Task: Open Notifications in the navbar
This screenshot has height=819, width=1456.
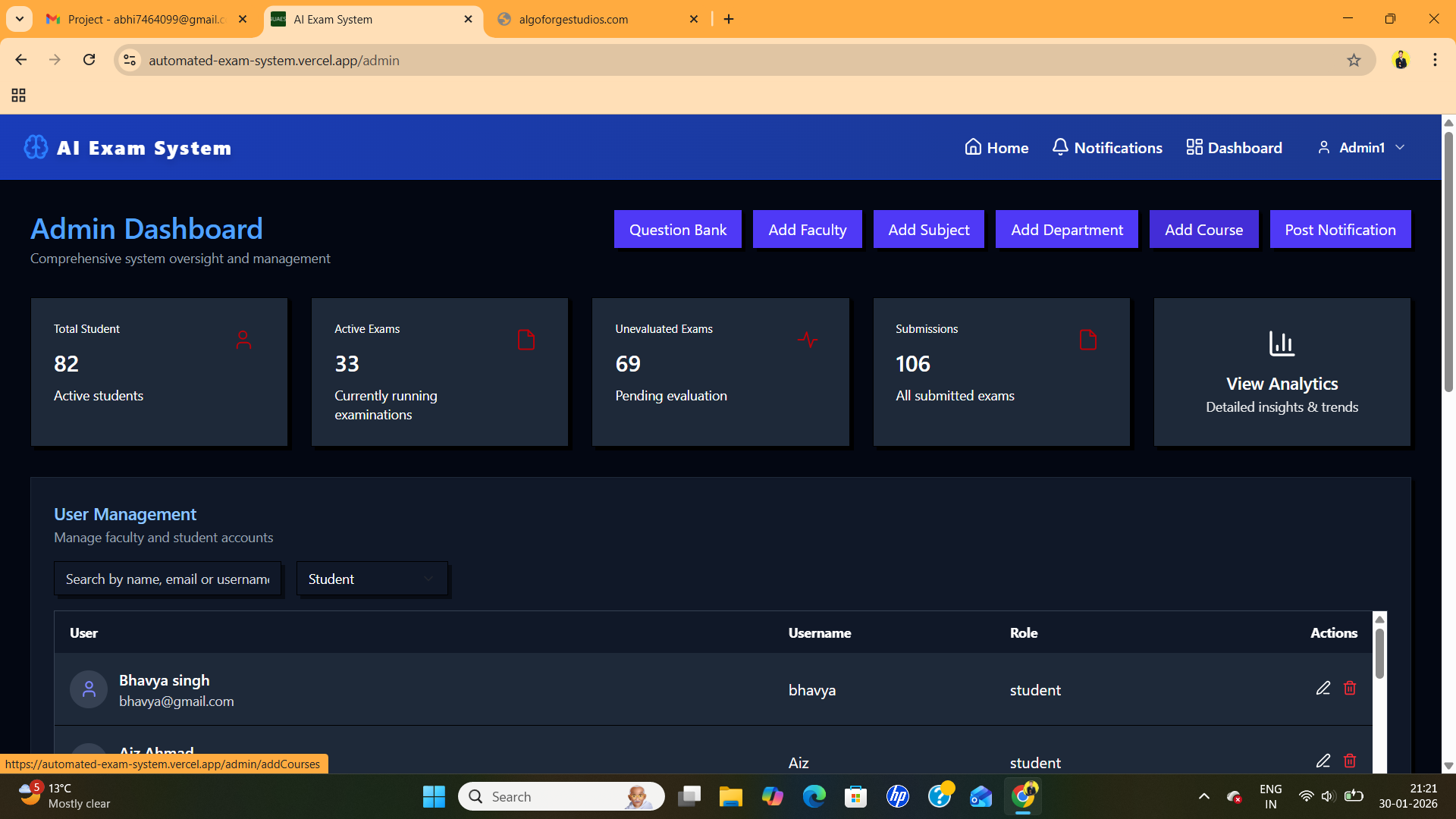Action: (x=1107, y=147)
